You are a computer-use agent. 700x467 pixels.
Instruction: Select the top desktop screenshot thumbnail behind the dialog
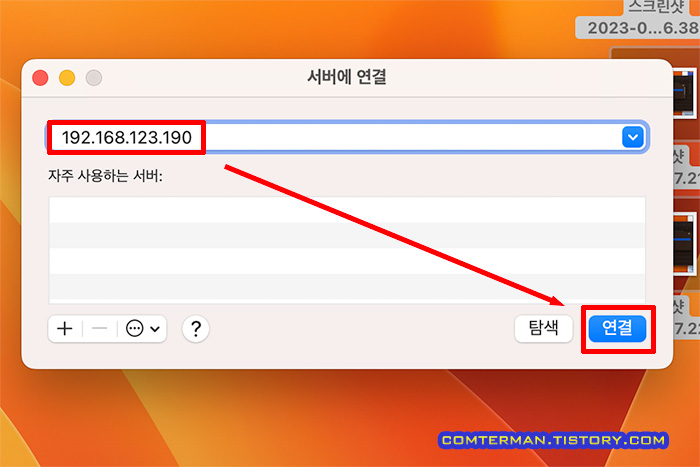point(685,93)
